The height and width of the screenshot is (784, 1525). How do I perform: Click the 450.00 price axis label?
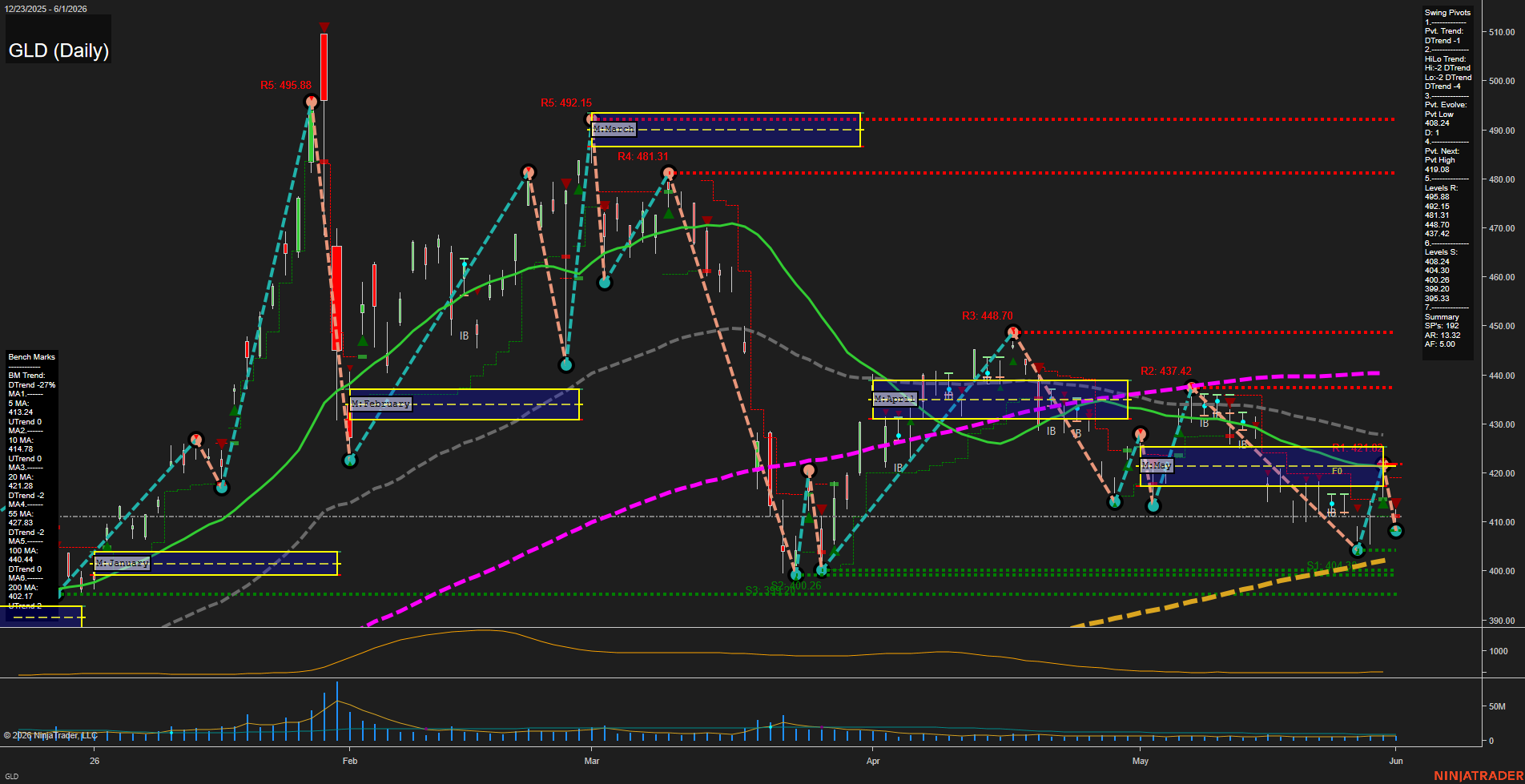pos(1502,327)
